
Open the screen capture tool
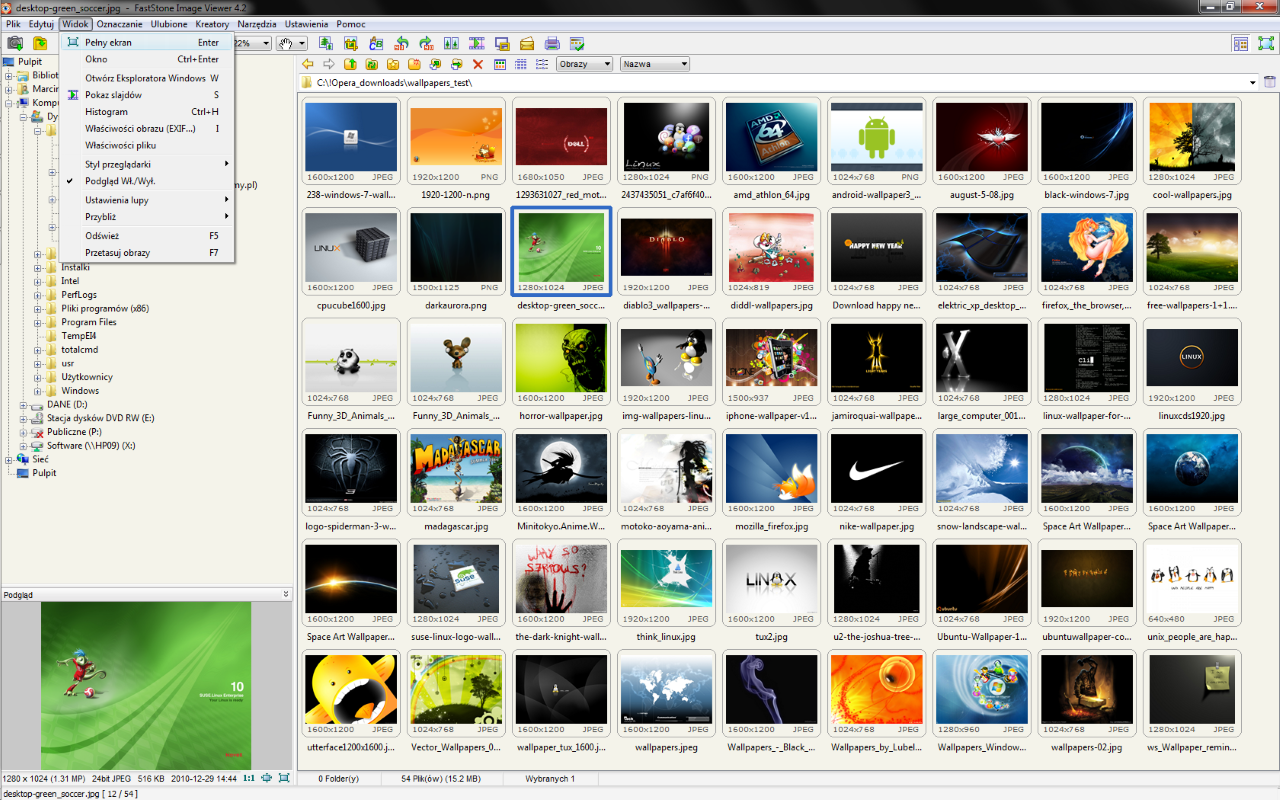(502, 43)
